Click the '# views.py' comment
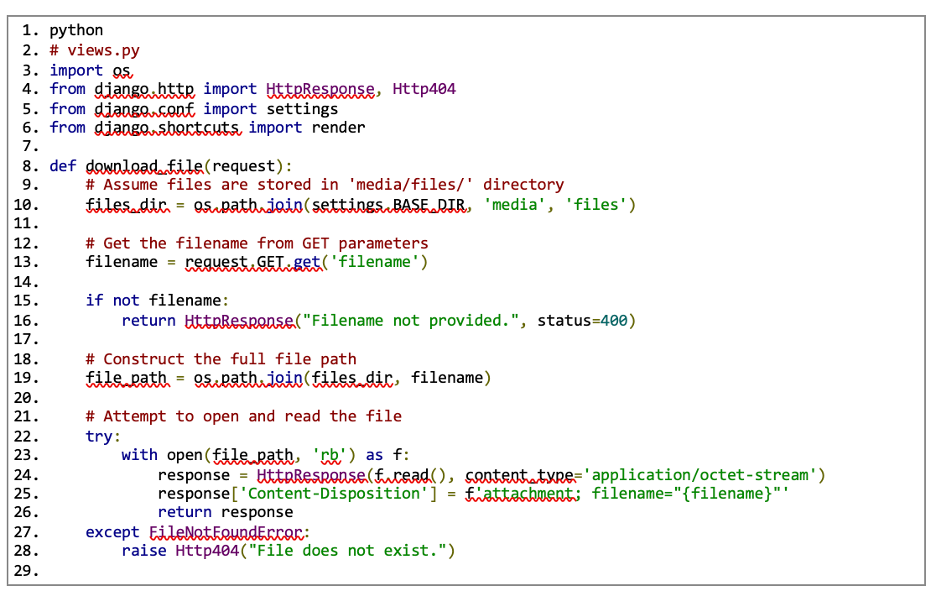 pyautogui.click(x=94, y=50)
